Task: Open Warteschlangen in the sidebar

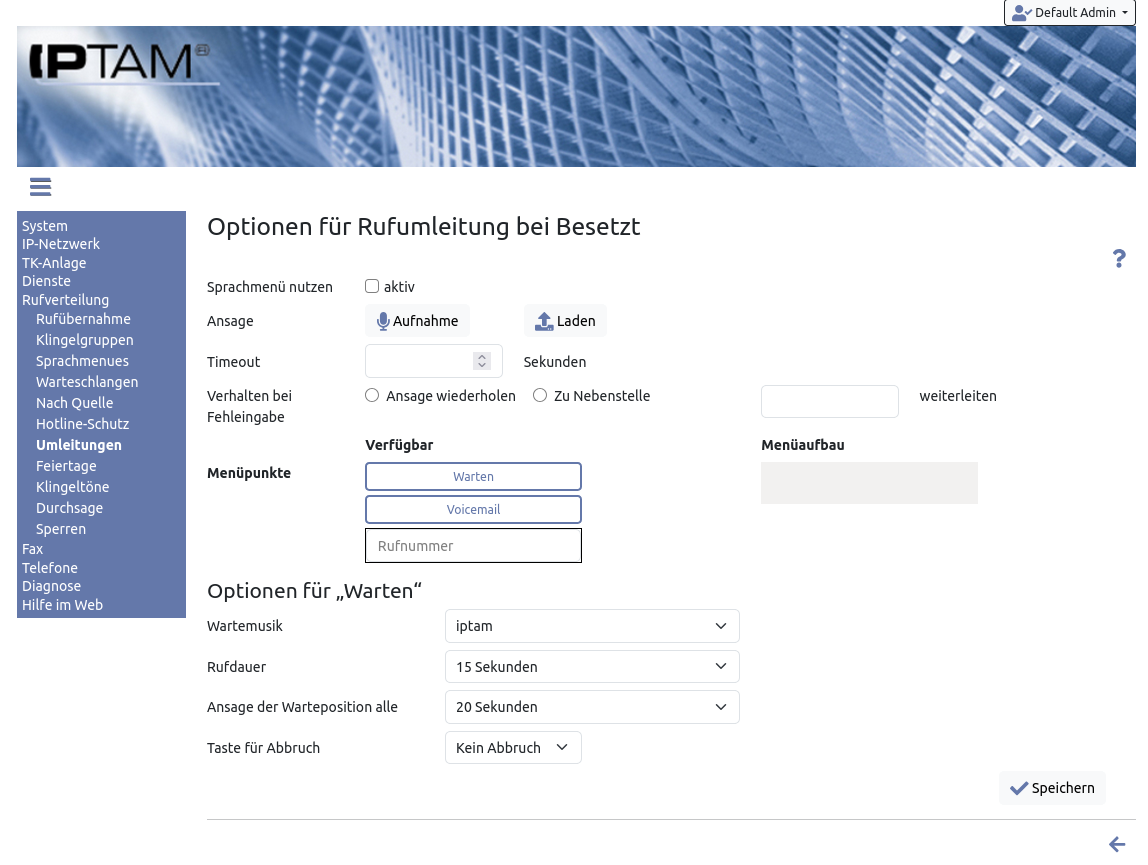Action: (x=87, y=382)
